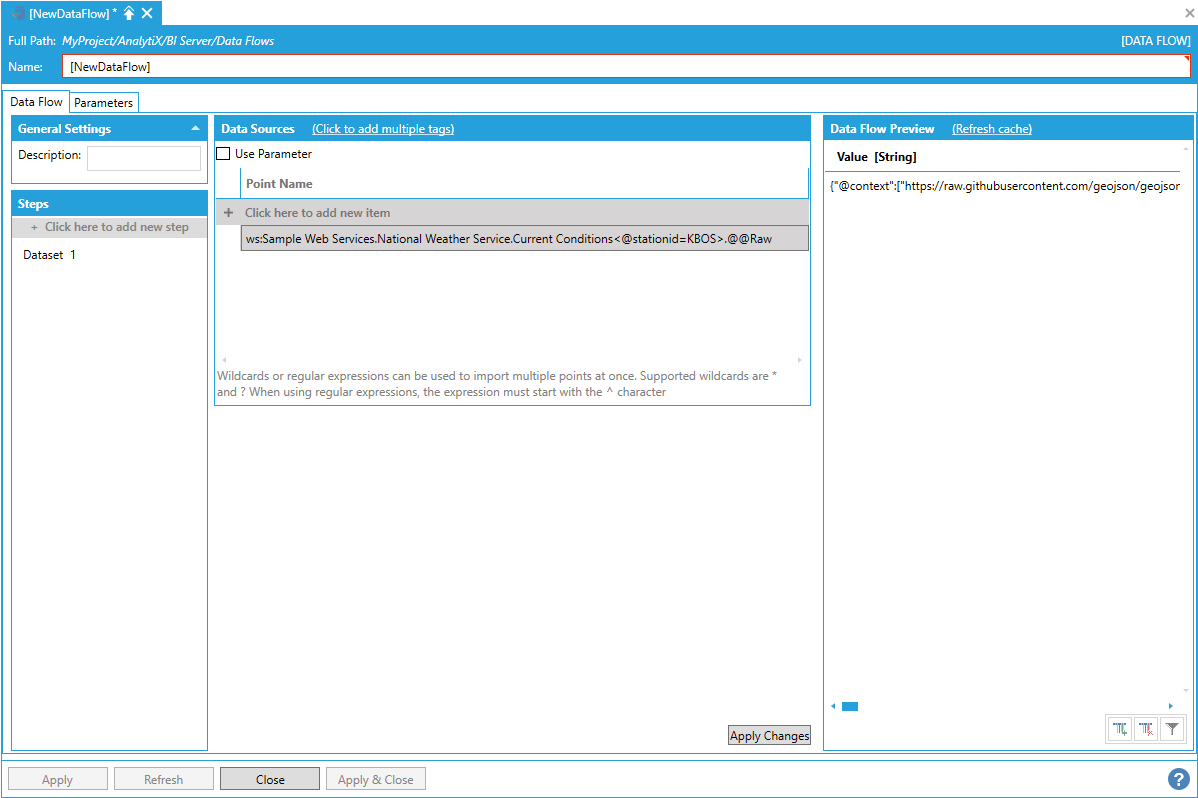Collapse the General Settings panel

195,129
